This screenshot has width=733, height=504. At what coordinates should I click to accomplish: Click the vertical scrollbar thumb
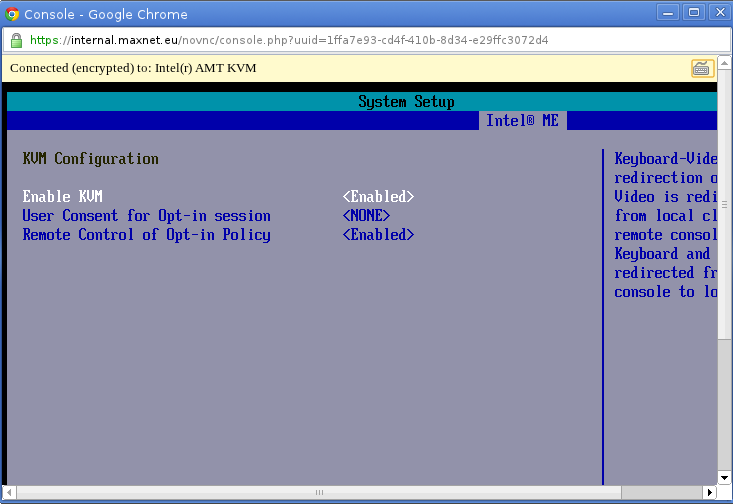click(x=724, y=204)
